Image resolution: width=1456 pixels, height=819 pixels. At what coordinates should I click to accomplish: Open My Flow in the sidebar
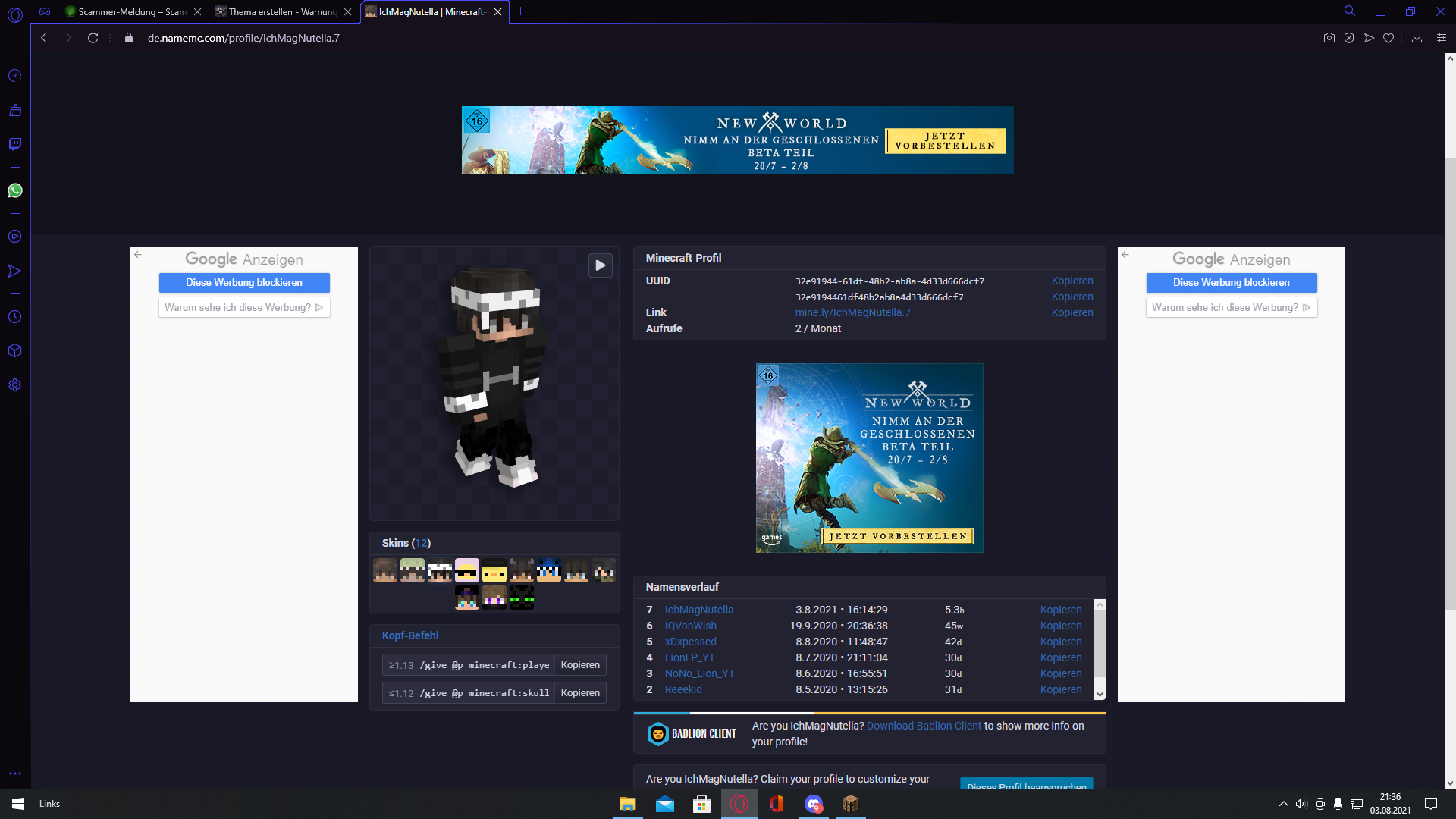pos(15,271)
